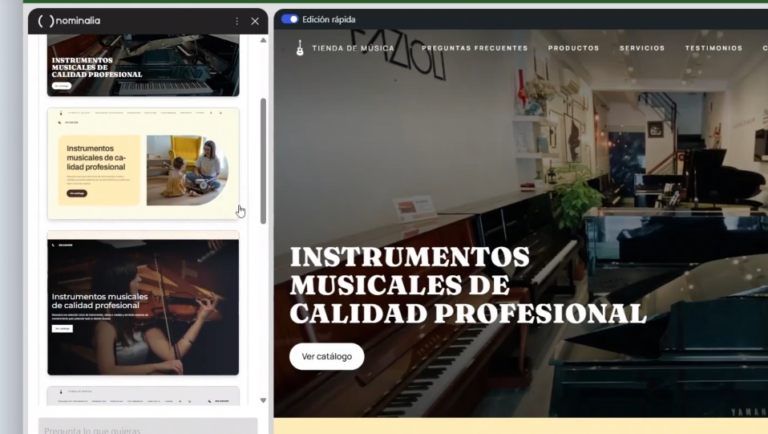Open the Tienda de Música home link
The image size is (768, 434).
pos(353,48)
